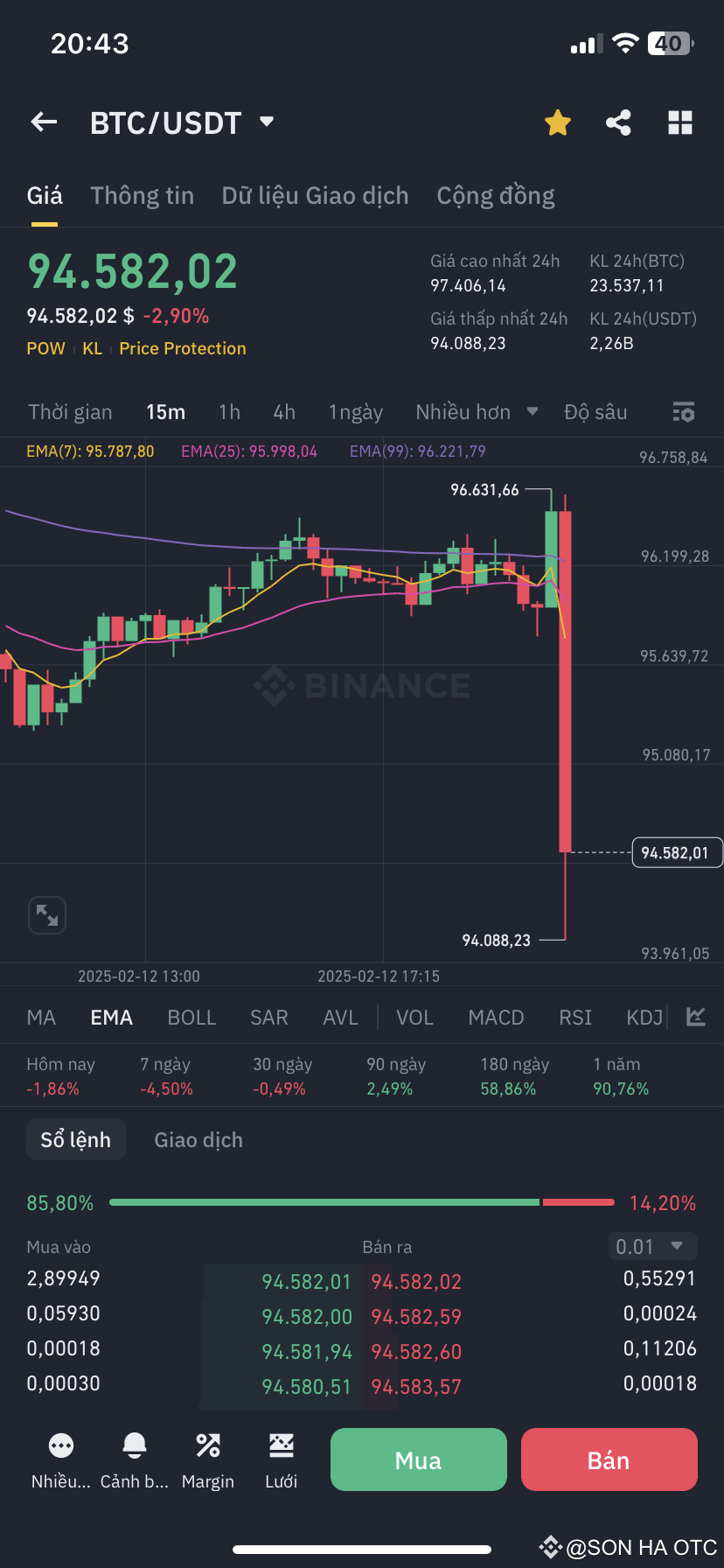Click the grid layout icon top right
Screen dimensions: 724x1568
[x=680, y=122]
